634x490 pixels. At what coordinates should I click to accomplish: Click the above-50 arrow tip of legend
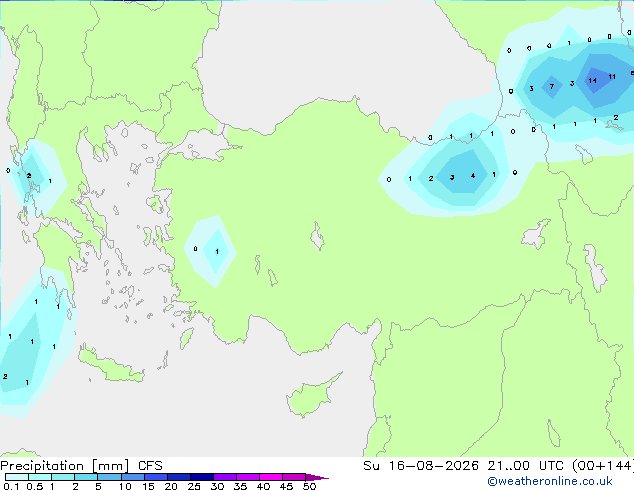(317, 477)
